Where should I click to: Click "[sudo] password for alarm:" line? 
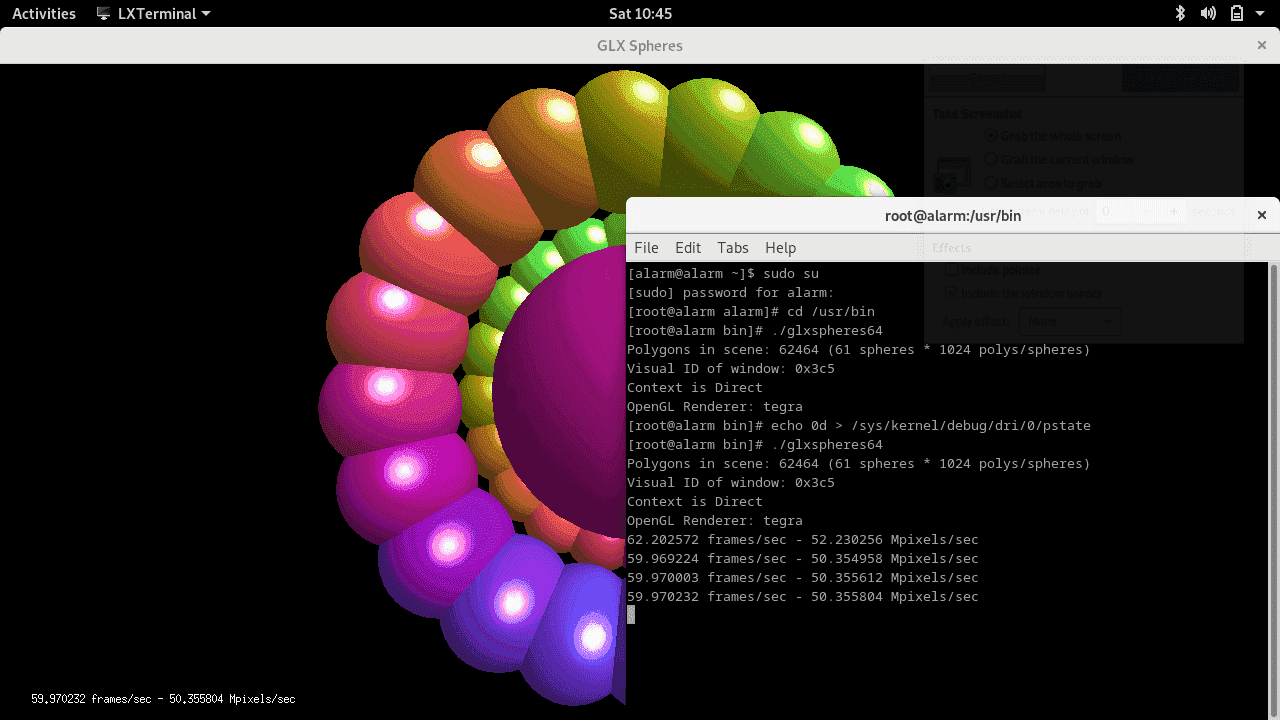point(731,292)
